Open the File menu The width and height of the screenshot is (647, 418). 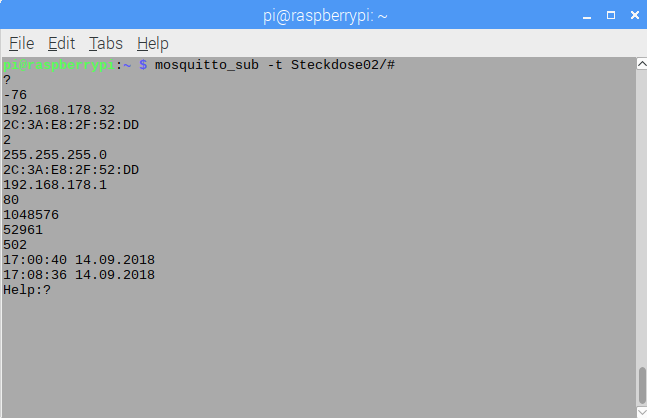(x=21, y=43)
